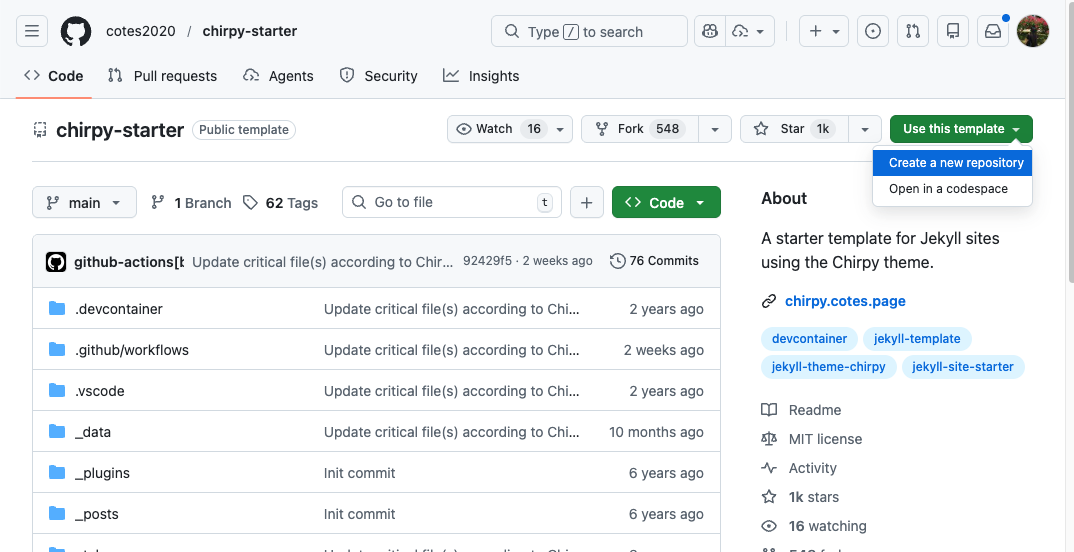Viewport: 1074px width, 552px height.
Task: Fork the repository
Action: pyautogui.click(x=640, y=129)
